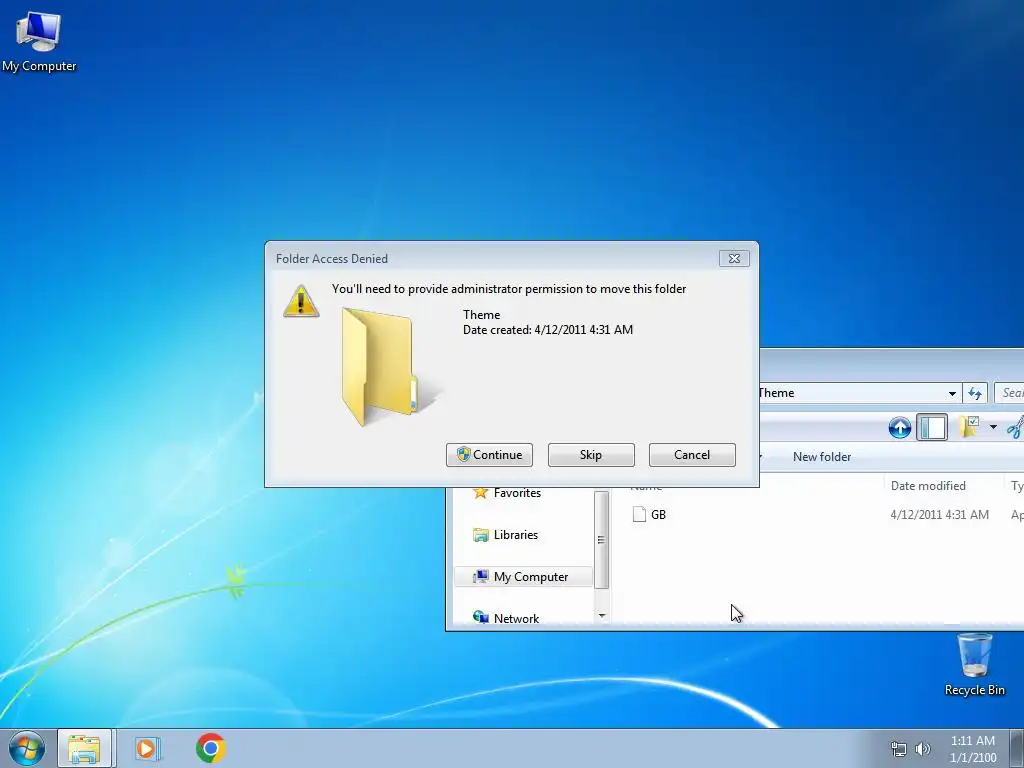
Task: Click the Windows Explorer taskbar icon
Action: point(84,748)
